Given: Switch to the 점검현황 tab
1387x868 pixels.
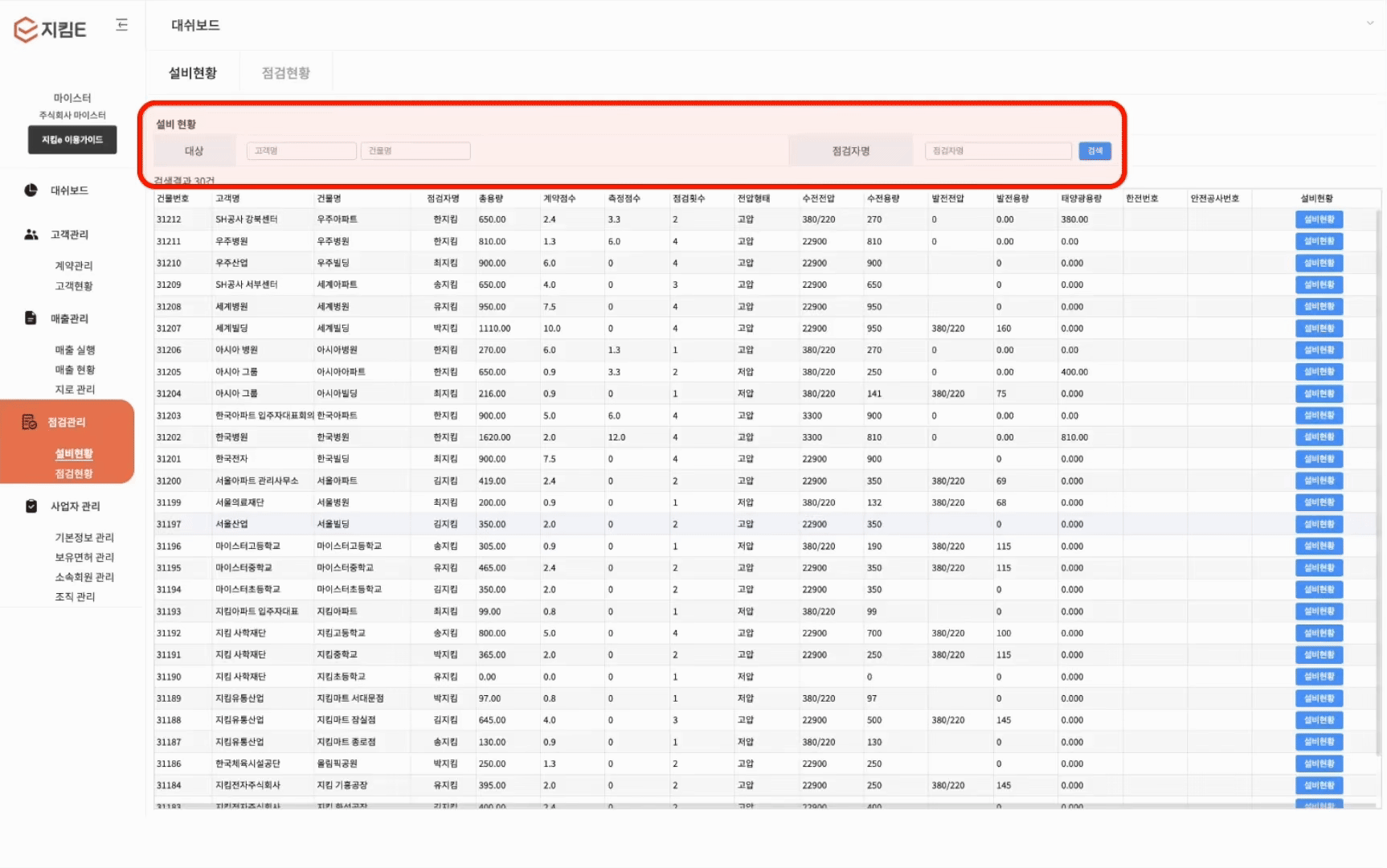Looking at the screenshot, I should (x=286, y=73).
